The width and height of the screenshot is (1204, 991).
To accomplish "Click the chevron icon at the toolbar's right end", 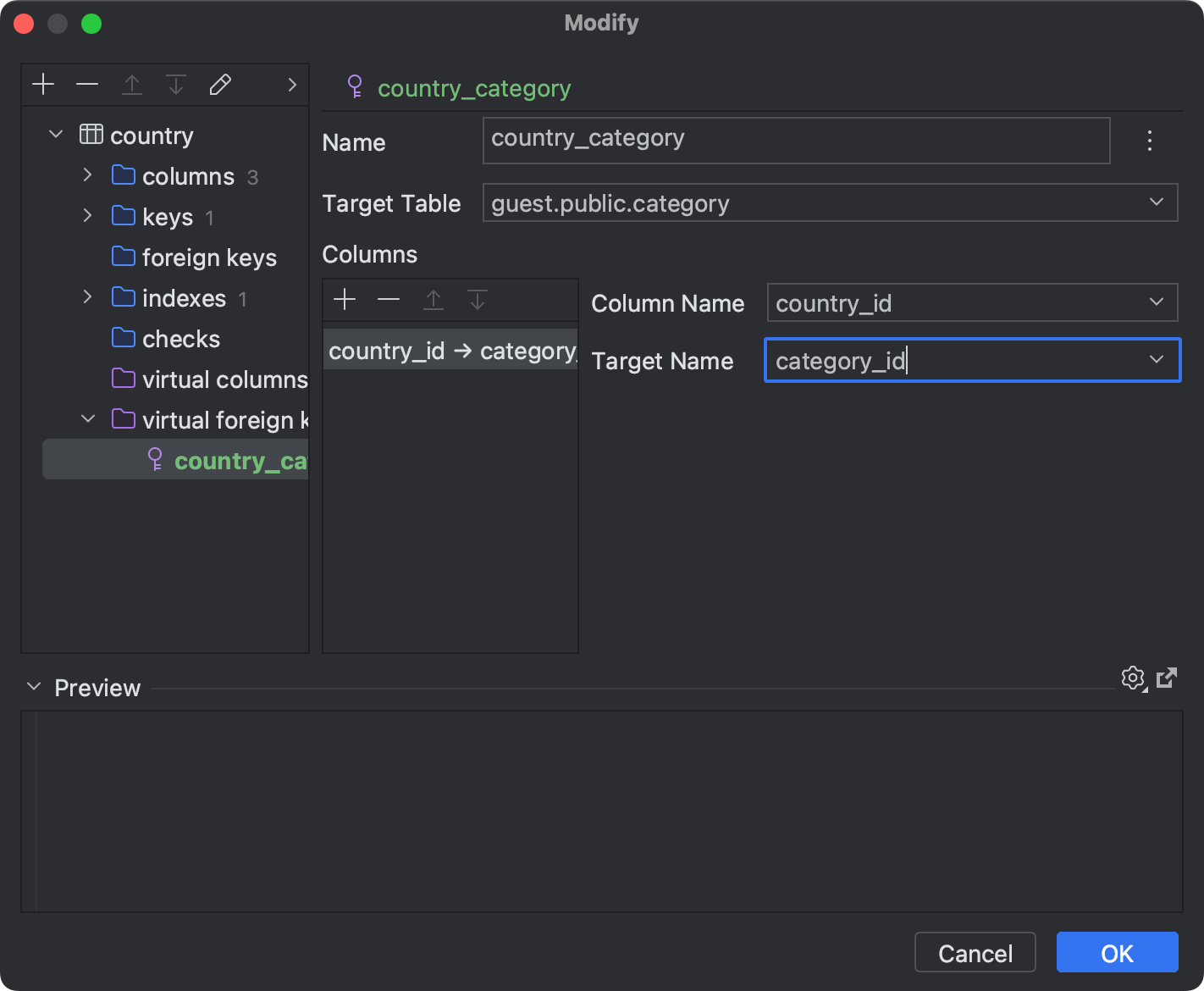I will tap(291, 84).
